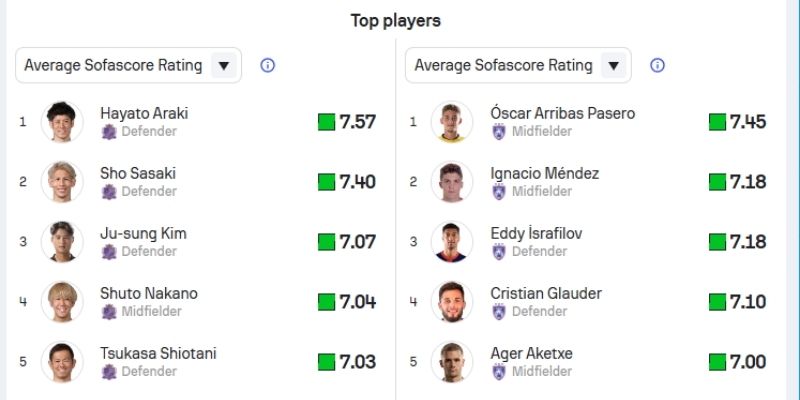This screenshot has width=800, height=400.
Task: Open right Average Sofascore Rating dropdown
Action: pos(518,66)
